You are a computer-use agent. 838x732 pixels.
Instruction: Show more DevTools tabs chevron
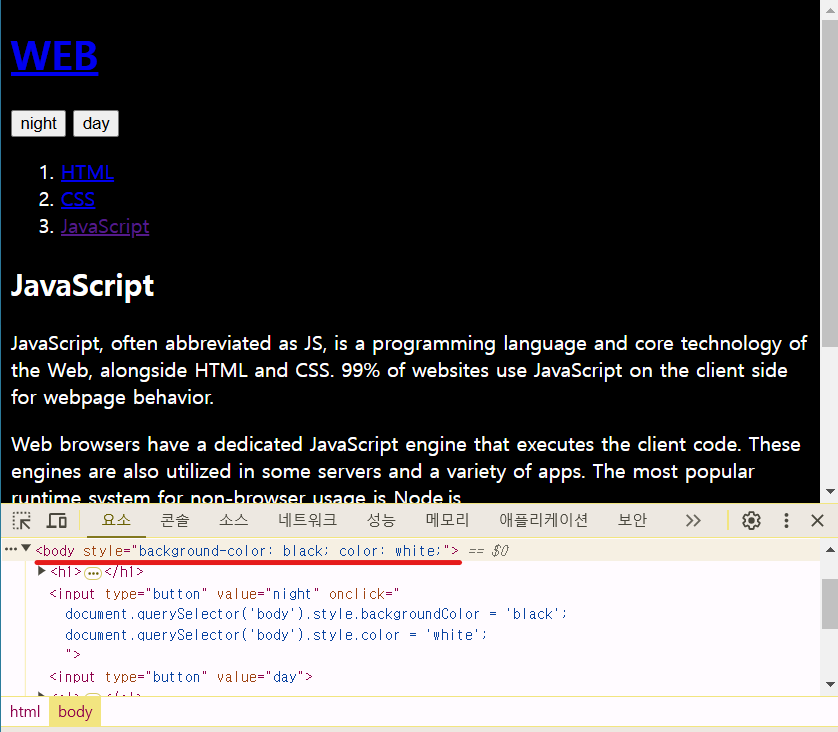(x=693, y=520)
